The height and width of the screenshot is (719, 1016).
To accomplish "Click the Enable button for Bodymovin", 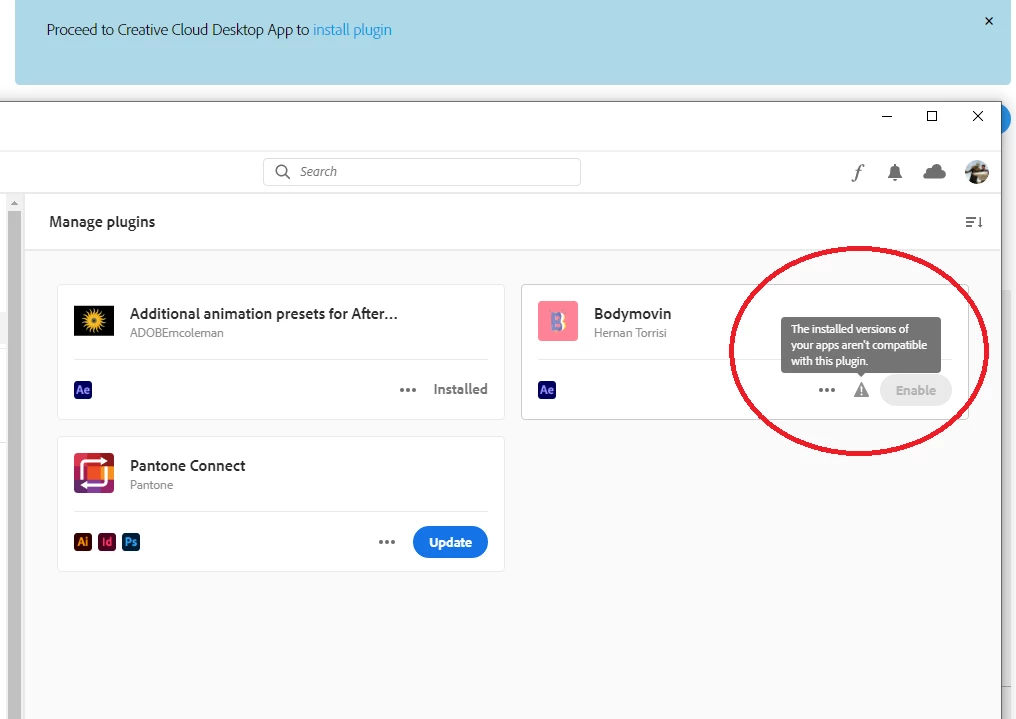I will 916,390.
